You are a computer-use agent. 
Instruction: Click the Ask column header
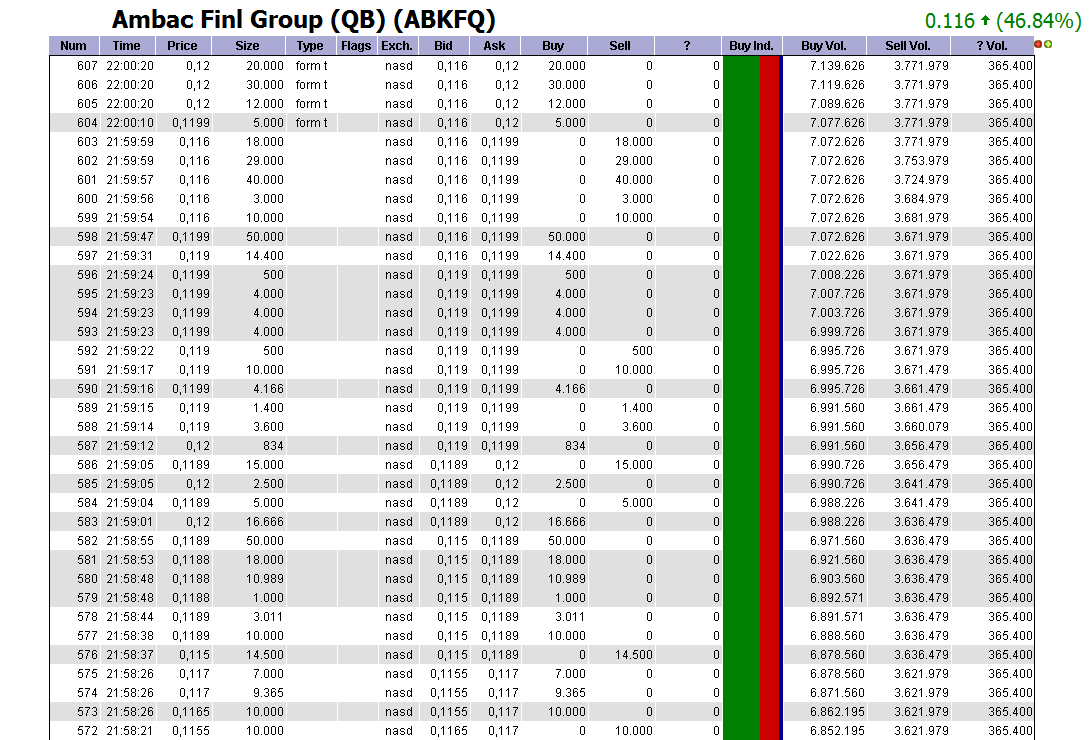pos(494,45)
